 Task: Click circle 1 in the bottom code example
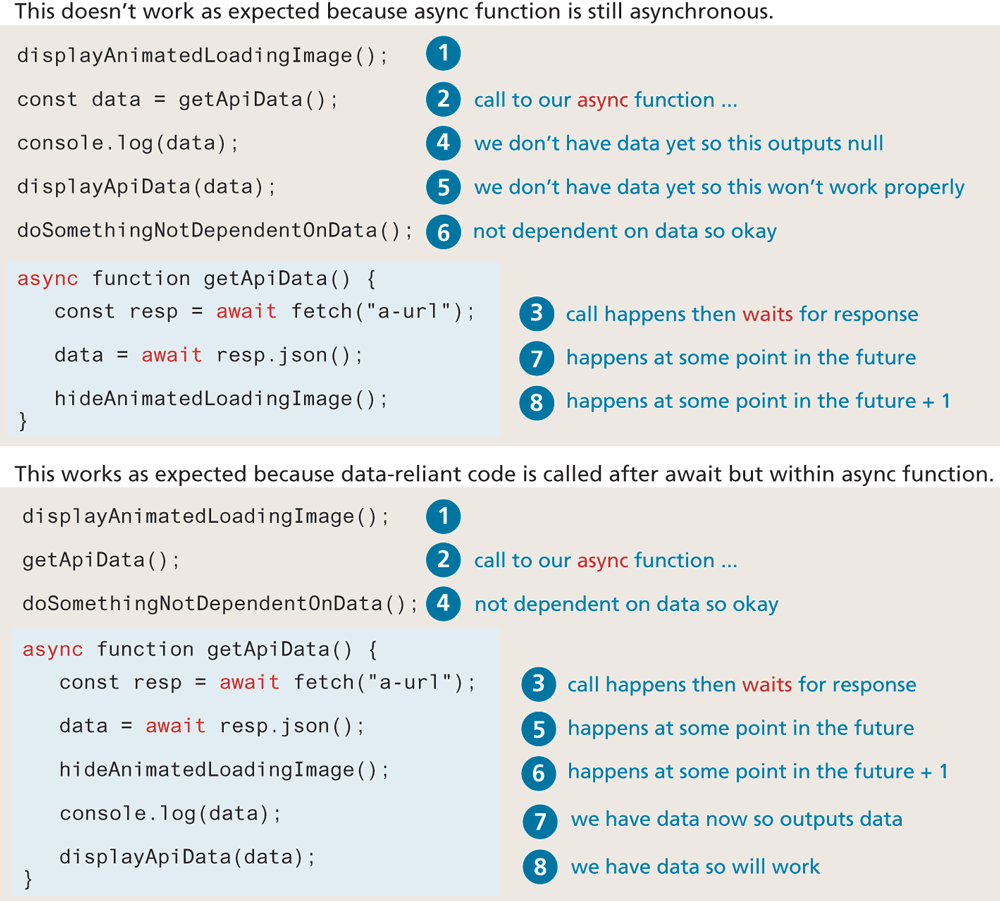coord(443,516)
